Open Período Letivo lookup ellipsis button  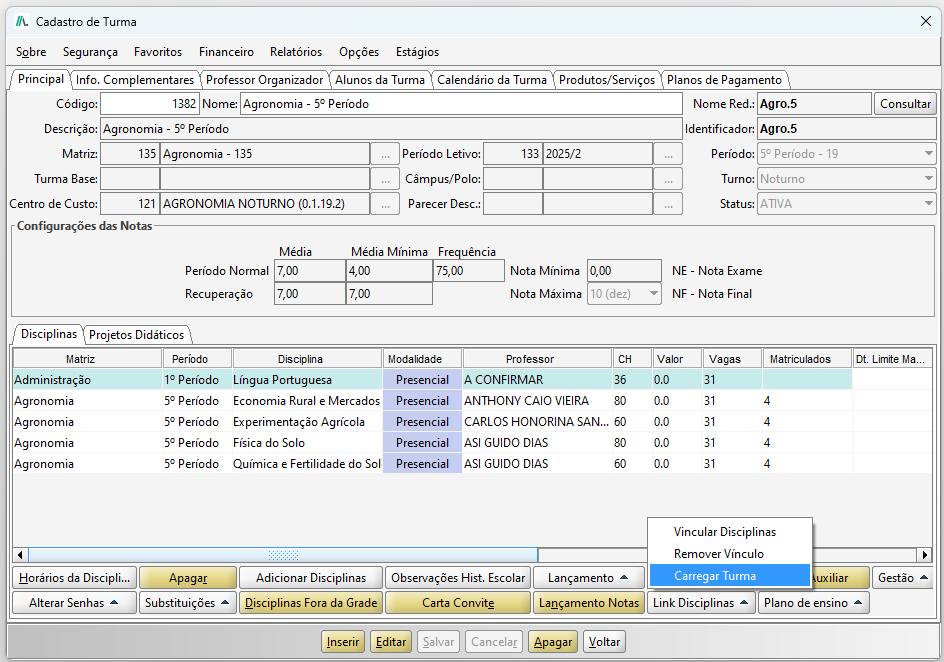668,154
